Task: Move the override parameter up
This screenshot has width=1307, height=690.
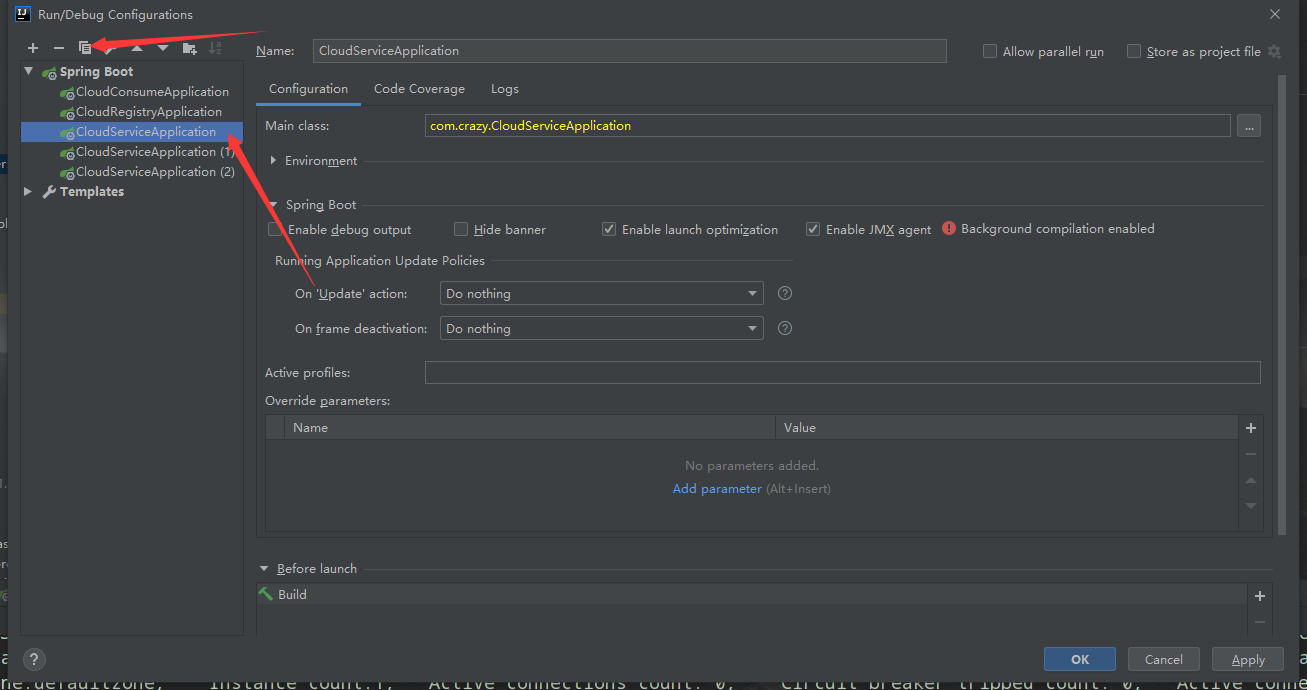Action: [1250, 480]
